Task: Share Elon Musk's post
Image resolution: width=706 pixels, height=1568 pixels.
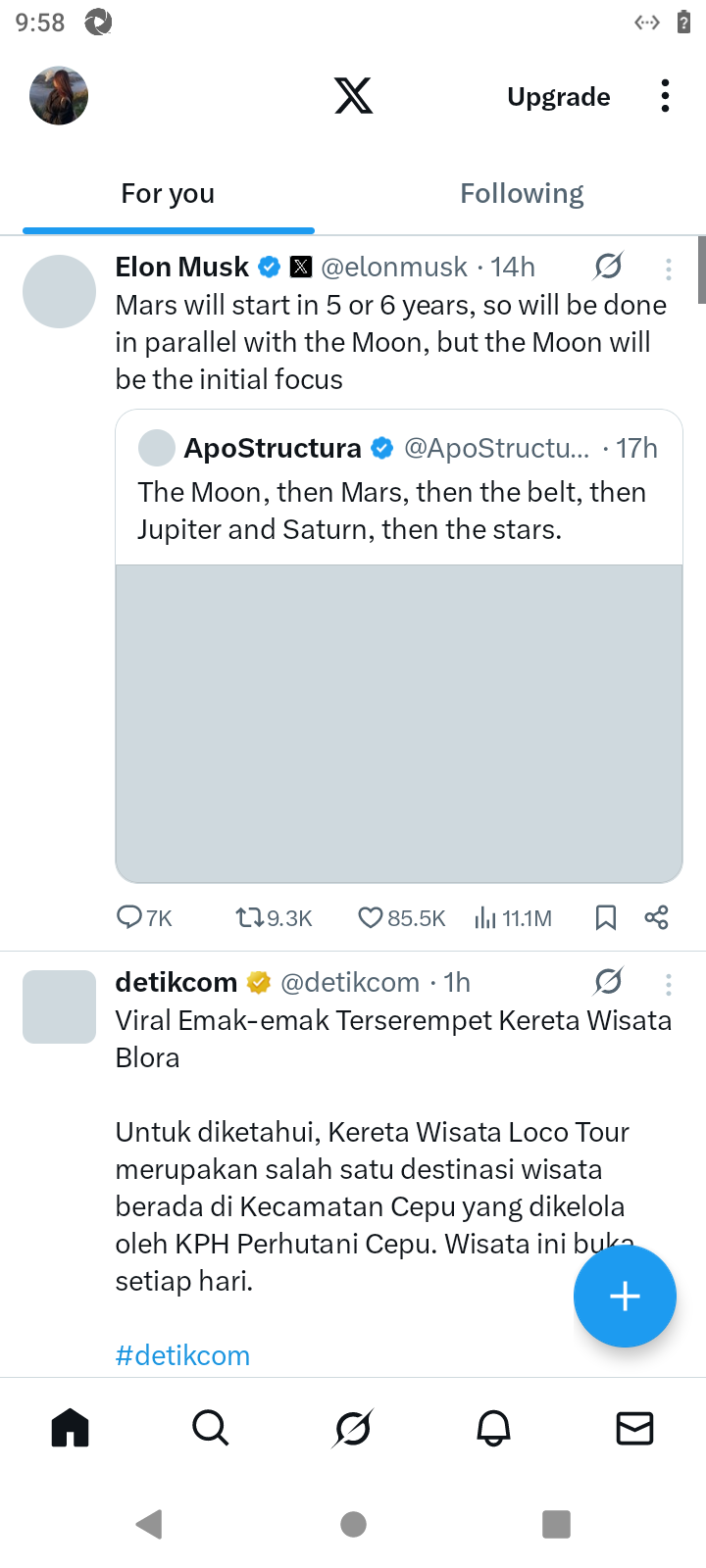Action: tap(656, 917)
